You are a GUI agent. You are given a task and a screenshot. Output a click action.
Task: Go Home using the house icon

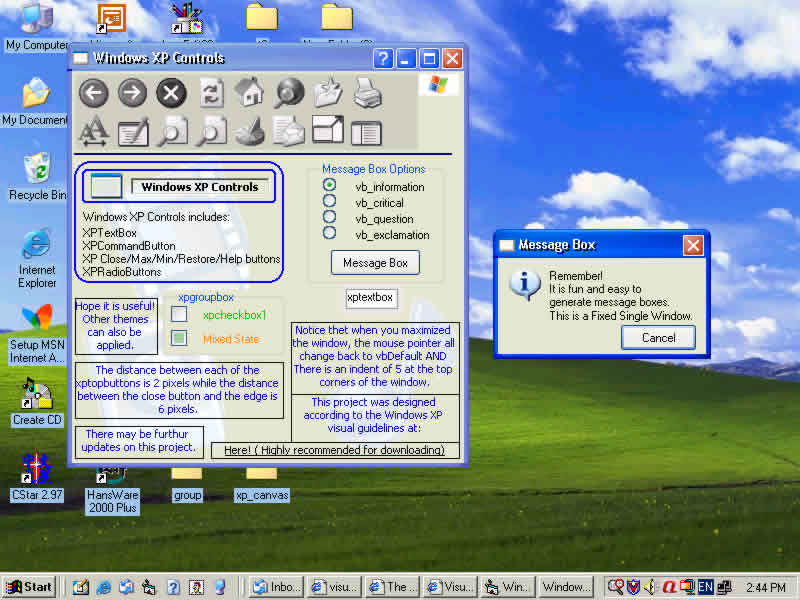click(x=249, y=94)
